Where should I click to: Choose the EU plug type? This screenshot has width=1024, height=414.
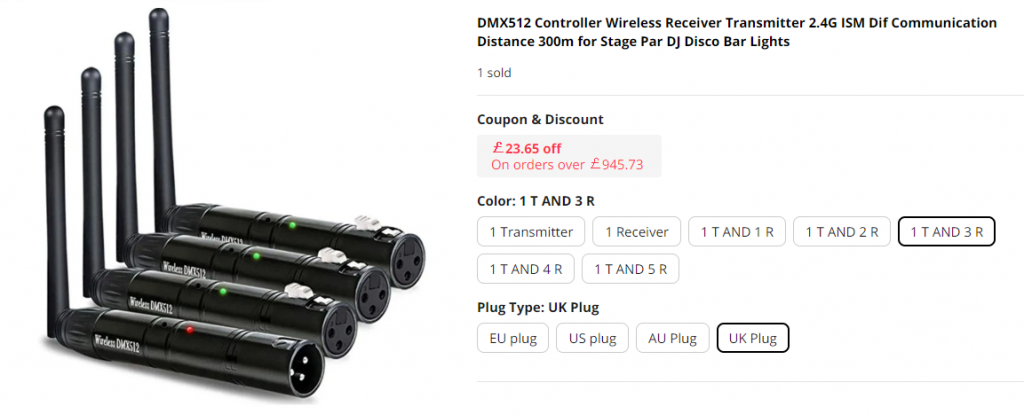[512, 339]
